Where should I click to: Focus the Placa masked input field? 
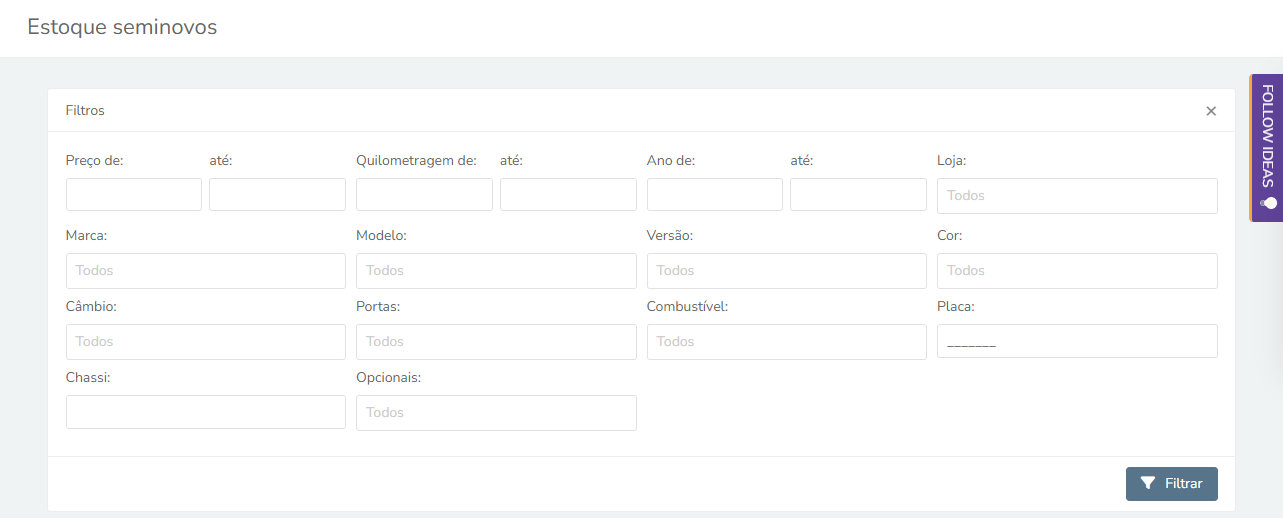click(x=1077, y=341)
